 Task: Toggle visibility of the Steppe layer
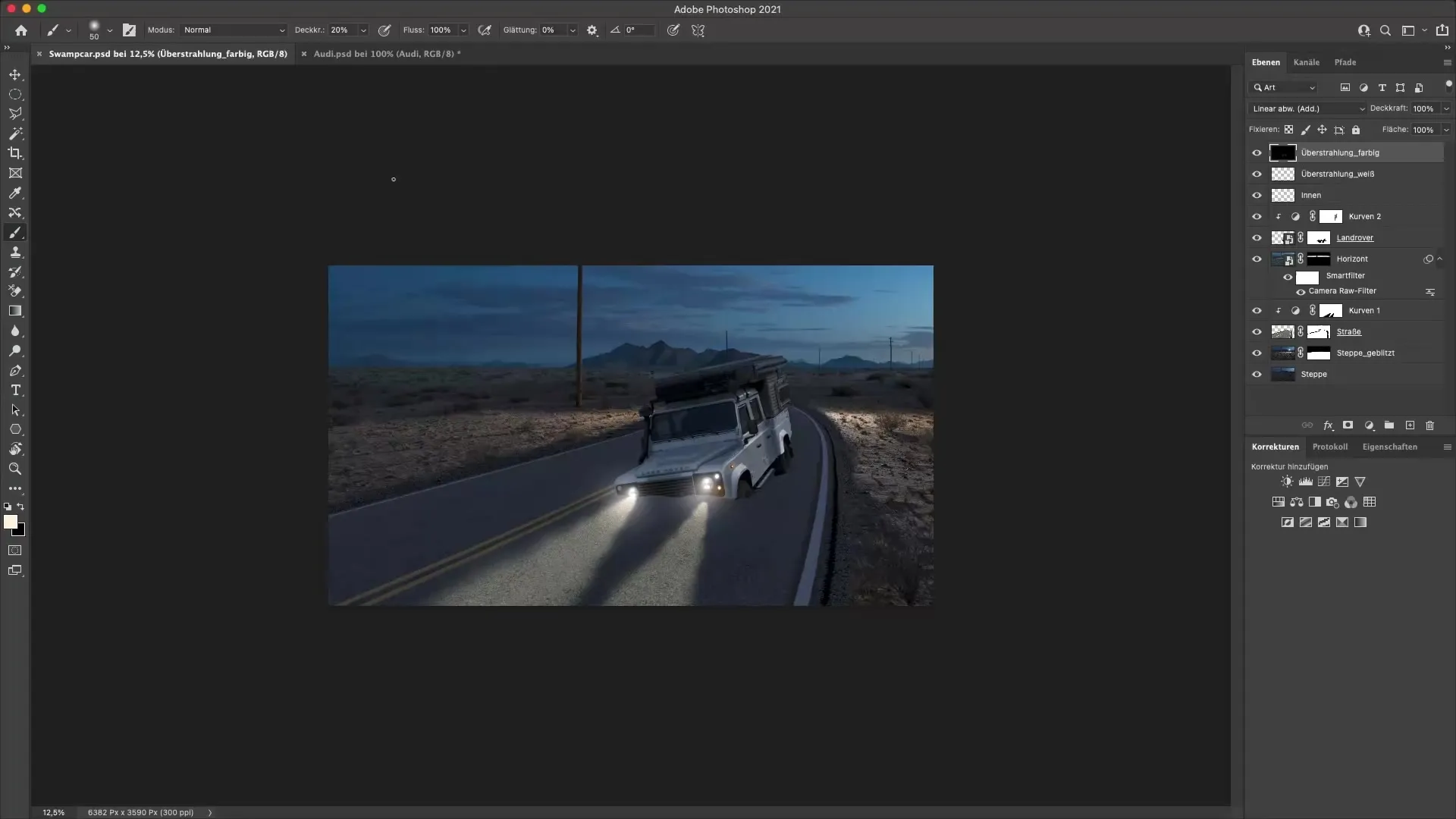[1257, 374]
